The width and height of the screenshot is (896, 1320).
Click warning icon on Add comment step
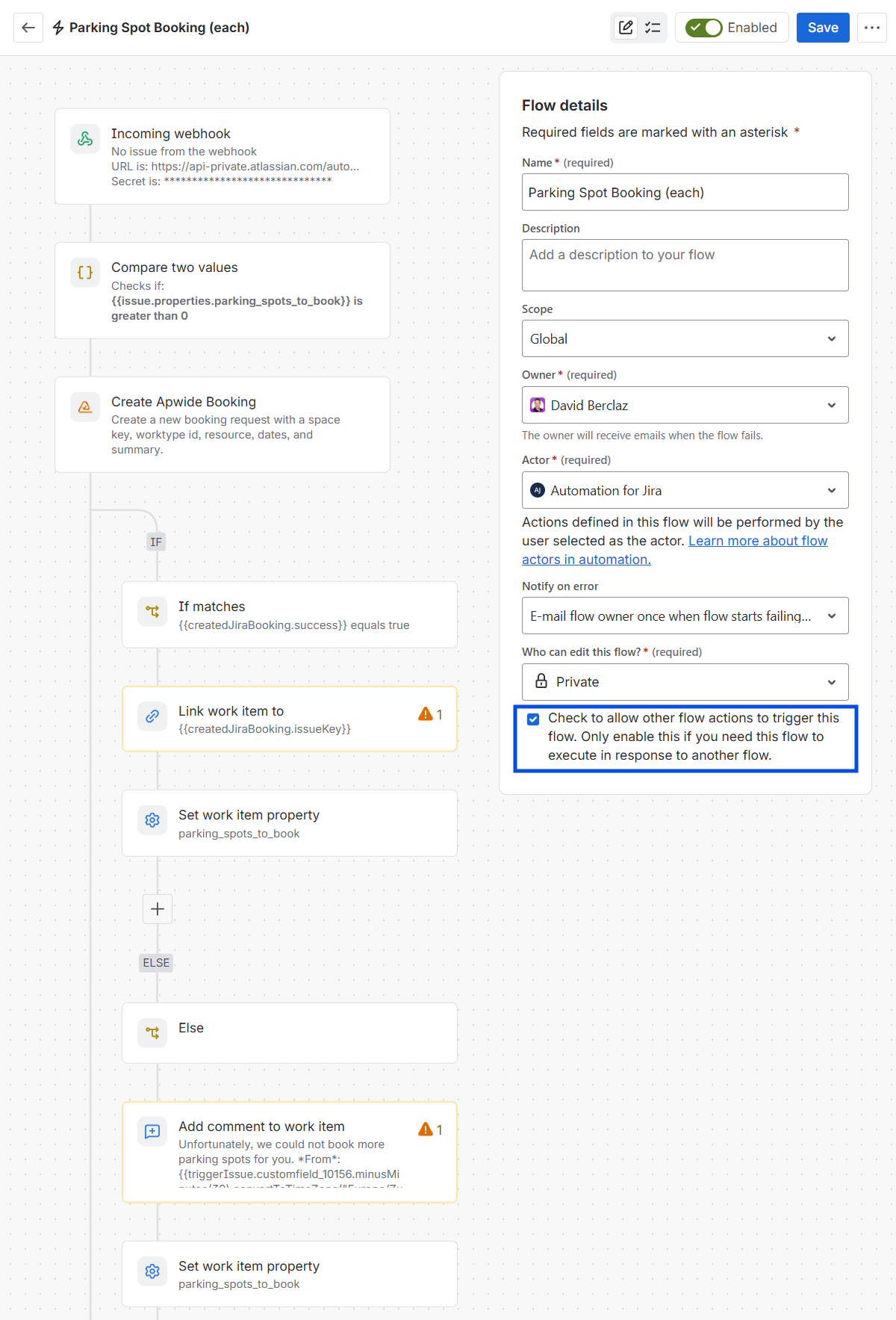point(426,1129)
